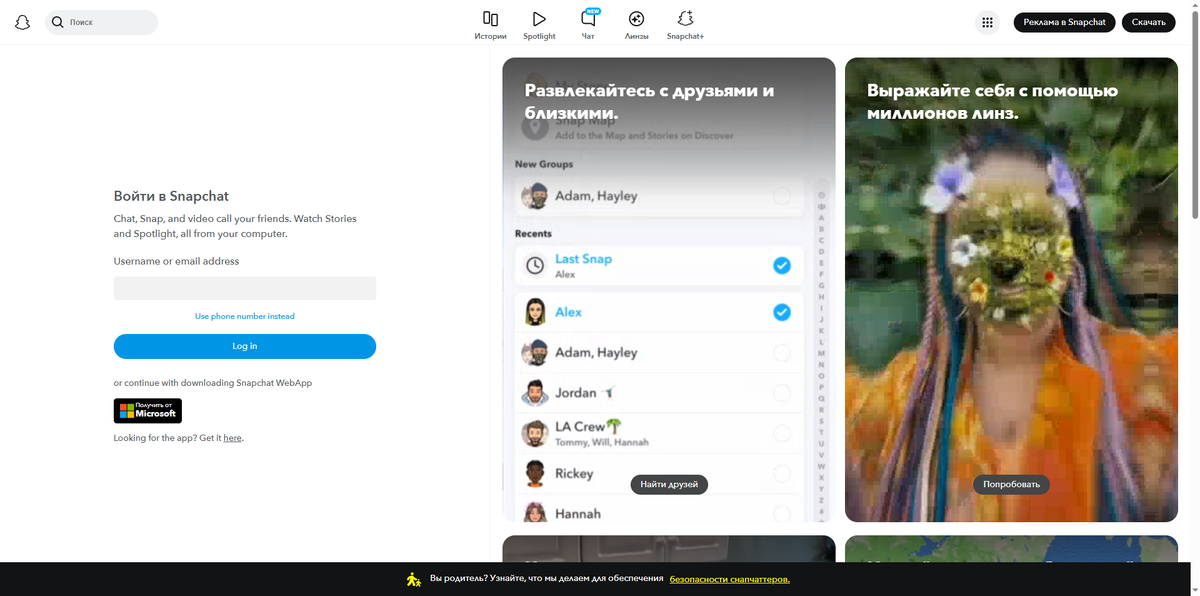Toggle checkbox on New Groups Adam, Hayley

782,196
